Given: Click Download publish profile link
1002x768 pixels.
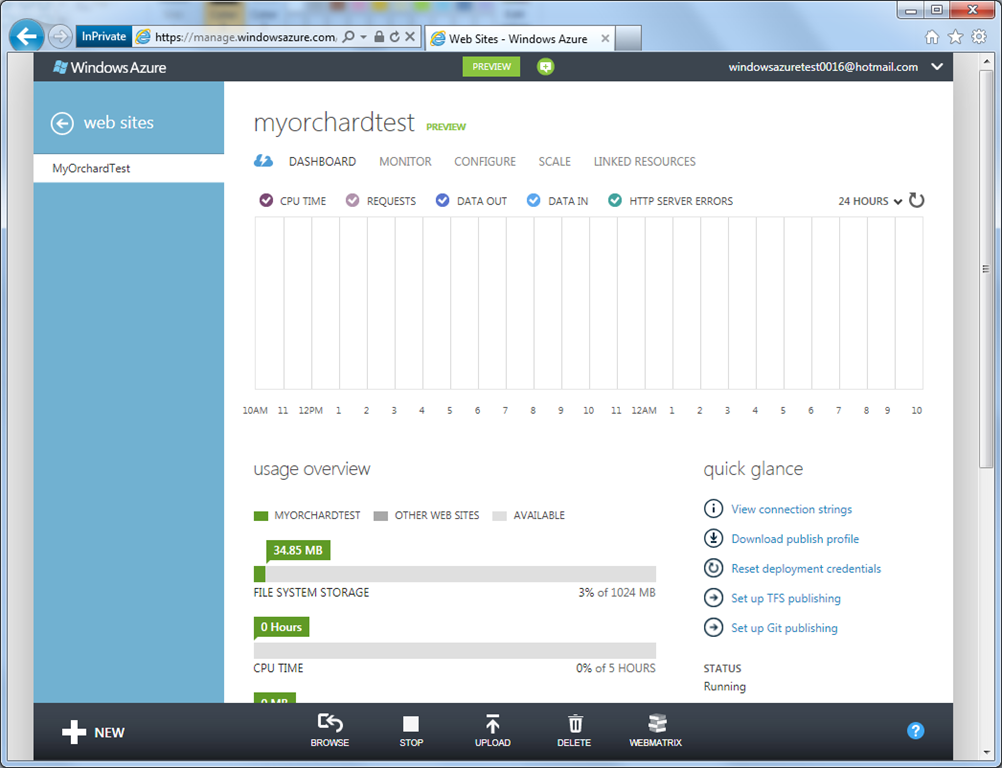Looking at the screenshot, I should [x=795, y=539].
